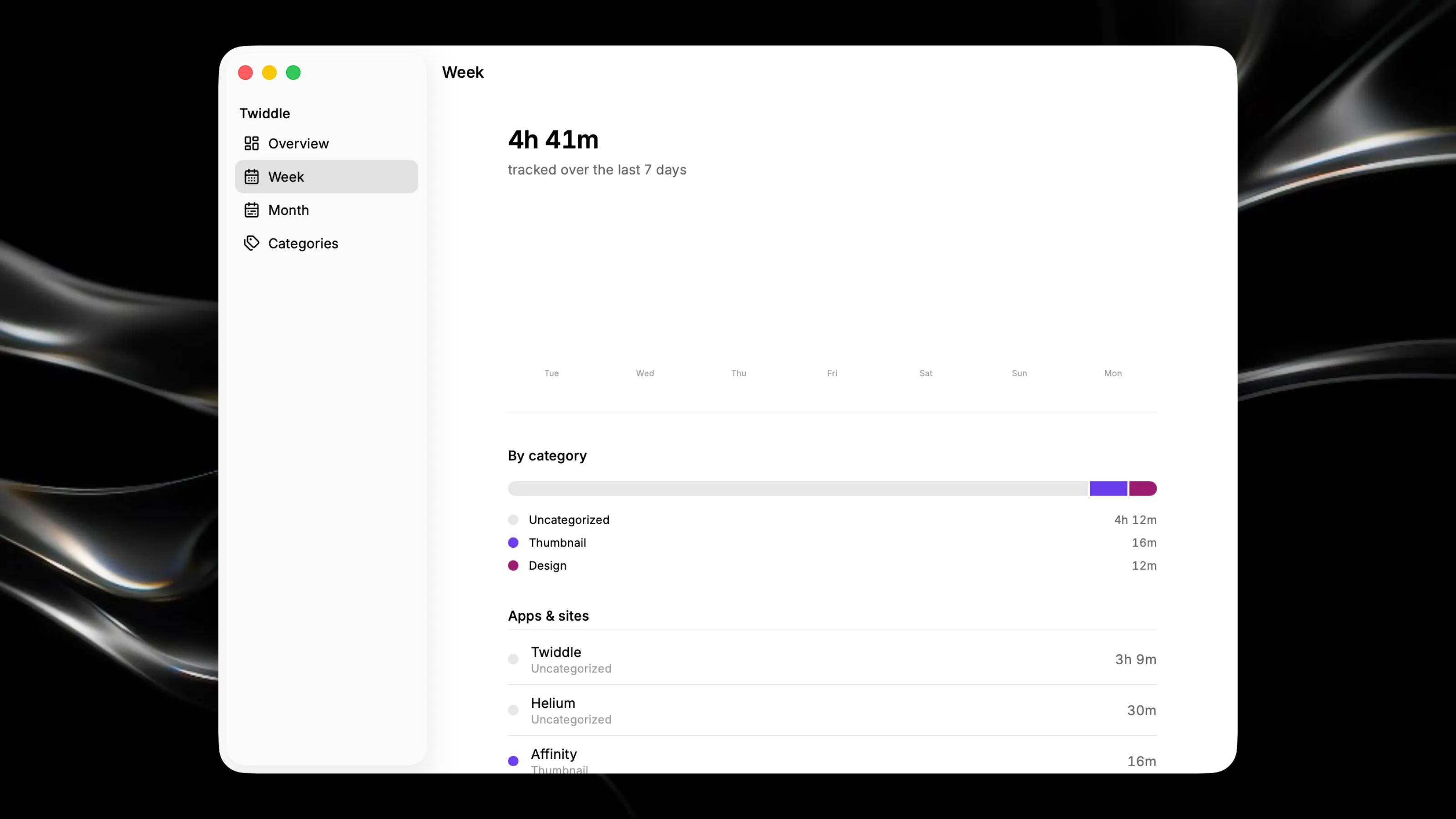Click the purple Thumbnail bar segment

click(1108, 488)
